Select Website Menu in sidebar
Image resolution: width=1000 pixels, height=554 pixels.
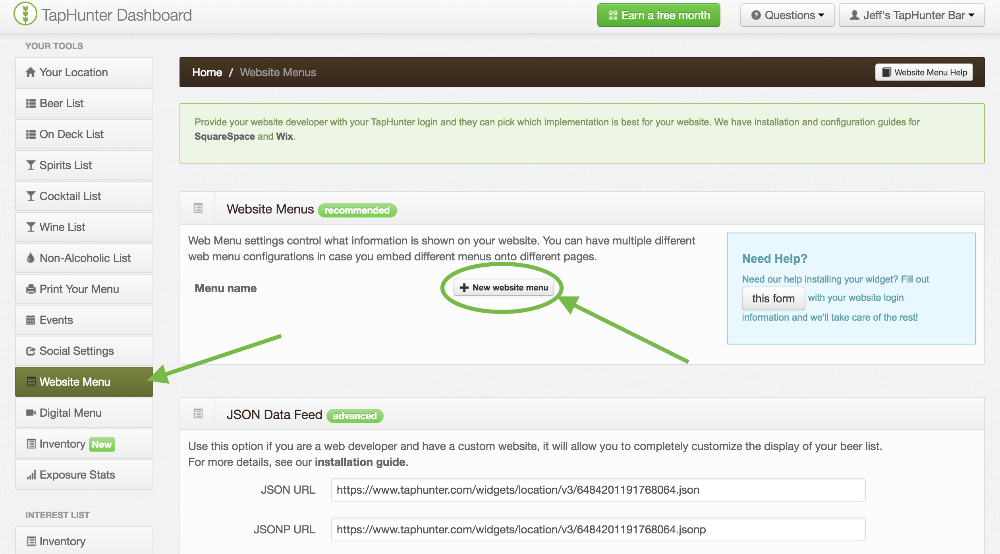(x=84, y=382)
